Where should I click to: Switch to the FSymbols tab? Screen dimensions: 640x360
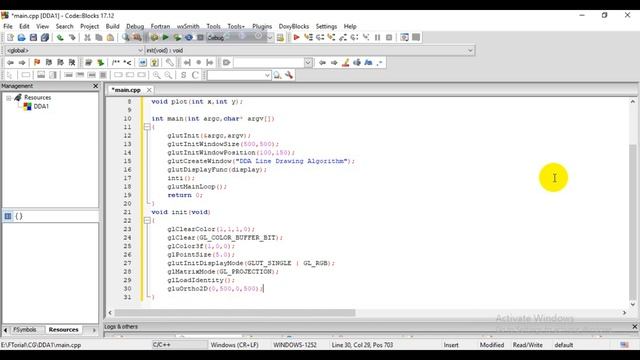pyautogui.click(x=24, y=330)
